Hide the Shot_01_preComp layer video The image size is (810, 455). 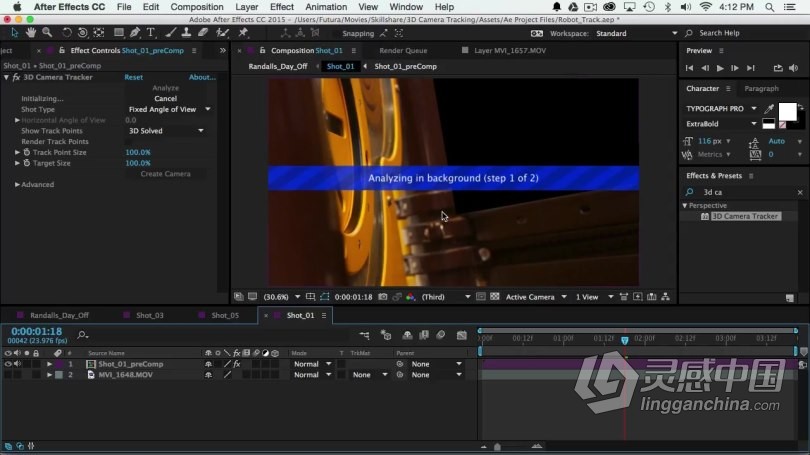[8, 364]
